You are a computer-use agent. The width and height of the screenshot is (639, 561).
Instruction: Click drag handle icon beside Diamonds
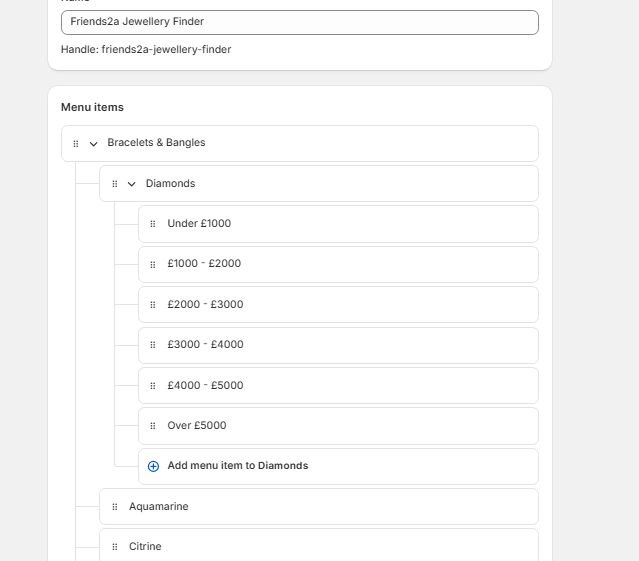coord(114,184)
